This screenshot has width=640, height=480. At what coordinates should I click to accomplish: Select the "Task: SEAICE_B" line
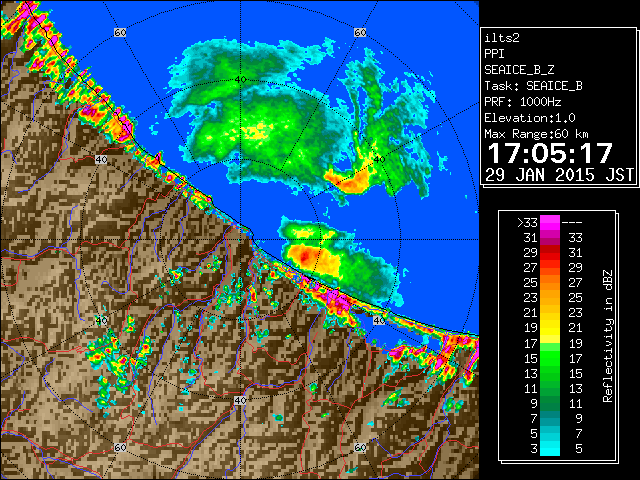tap(533, 86)
